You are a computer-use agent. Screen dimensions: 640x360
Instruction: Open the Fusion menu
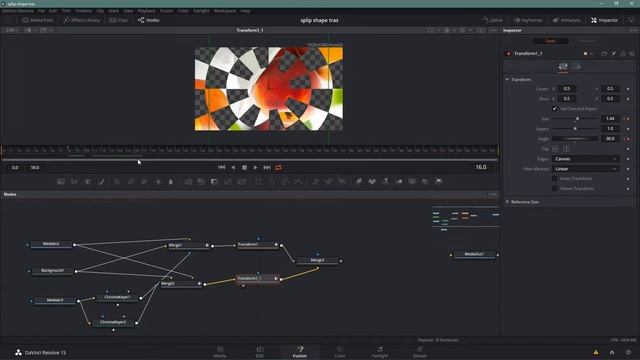click(167, 11)
